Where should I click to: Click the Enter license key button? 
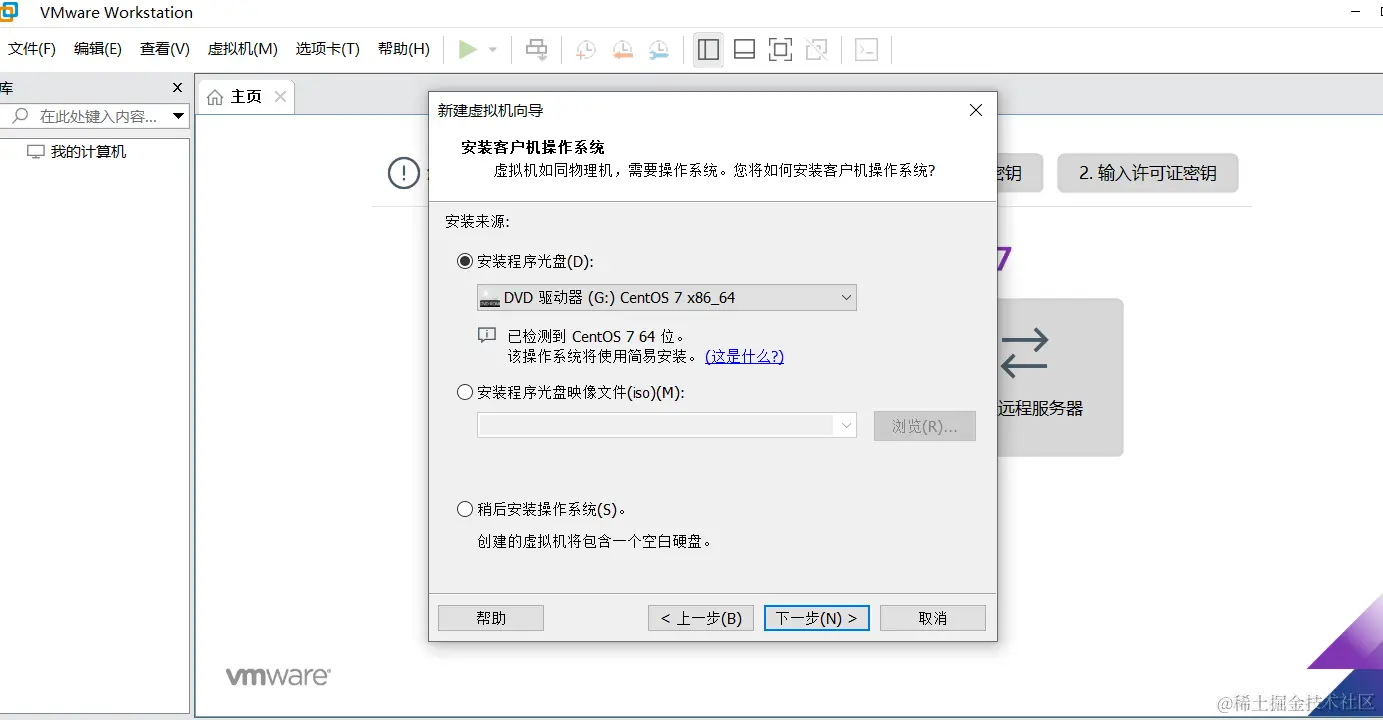(1148, 173)
